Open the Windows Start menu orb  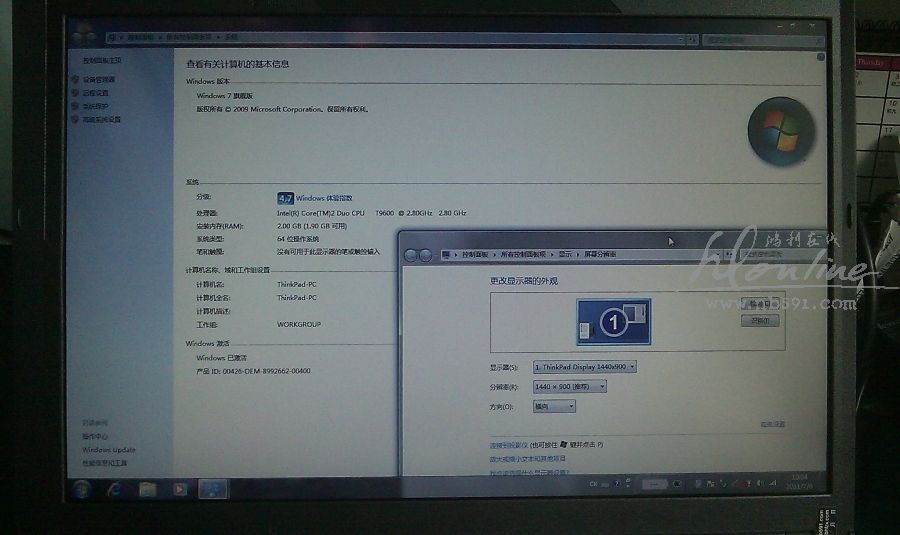82,489
